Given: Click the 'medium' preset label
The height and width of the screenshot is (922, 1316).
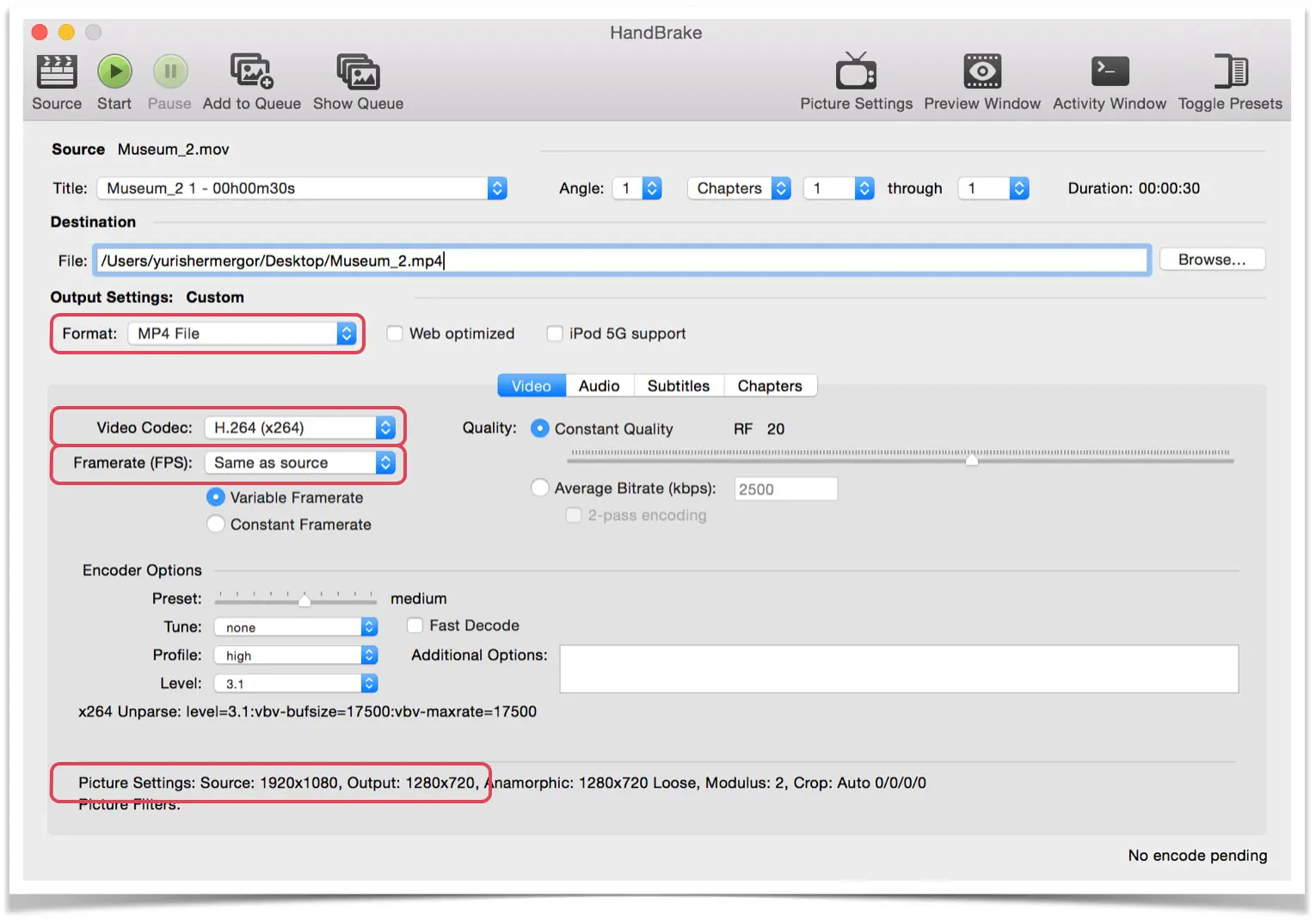Looking at the screenshot, I should pyautogui.click(x=419, y=599).
